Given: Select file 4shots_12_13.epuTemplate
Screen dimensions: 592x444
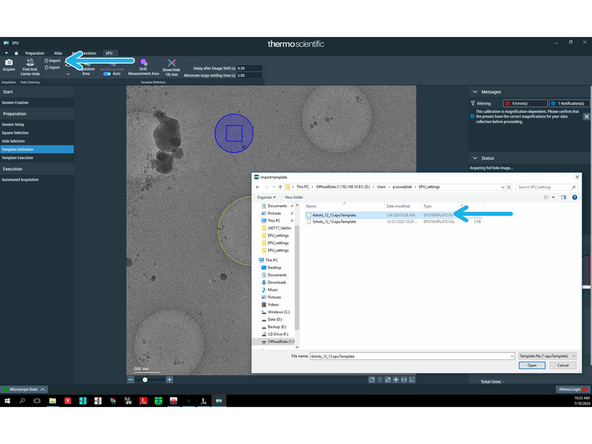Looking at the screenshot, I should pos(334,215).
